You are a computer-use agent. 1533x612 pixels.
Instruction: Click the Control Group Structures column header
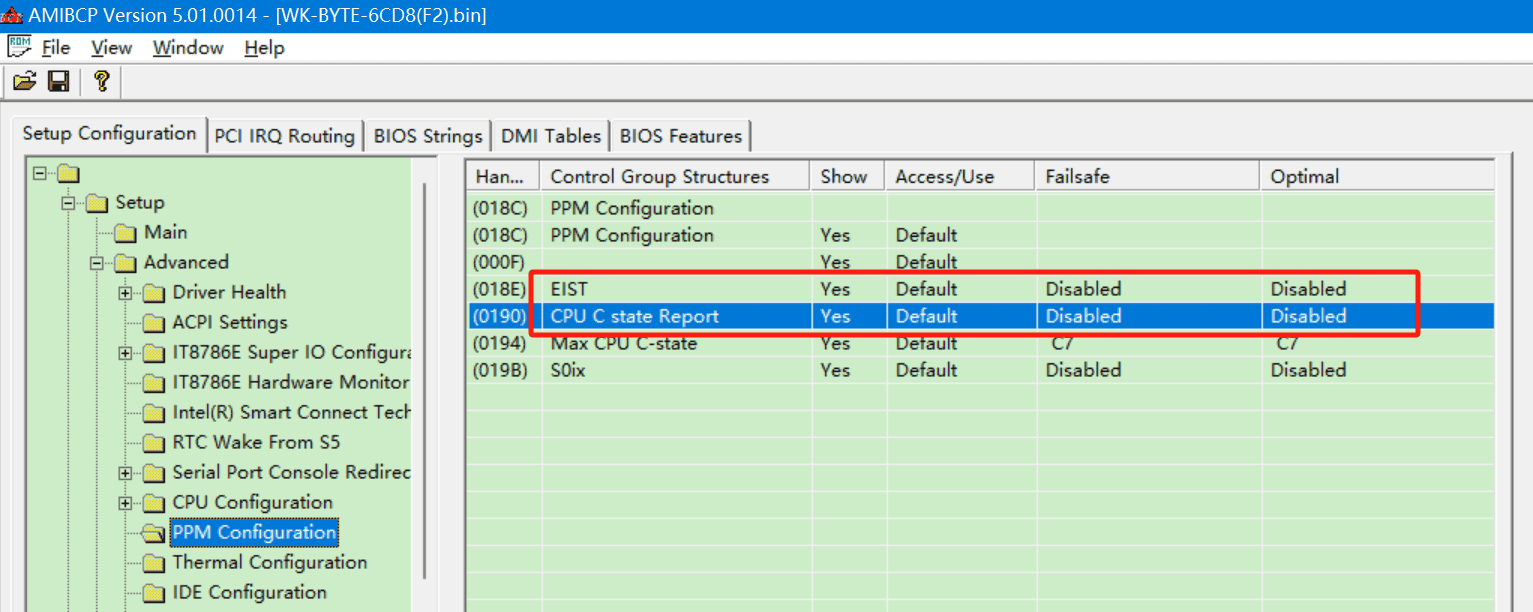(660, 177)
